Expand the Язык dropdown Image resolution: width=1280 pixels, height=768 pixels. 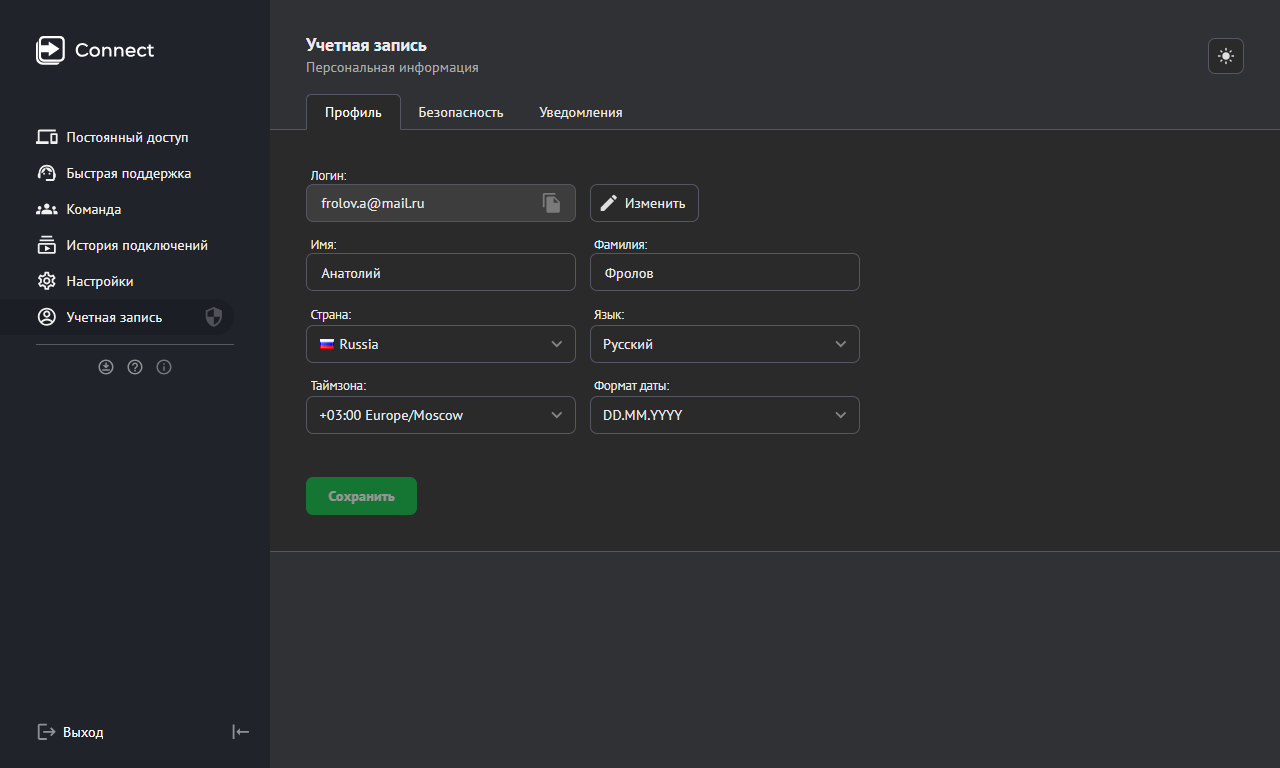(725, 344)
